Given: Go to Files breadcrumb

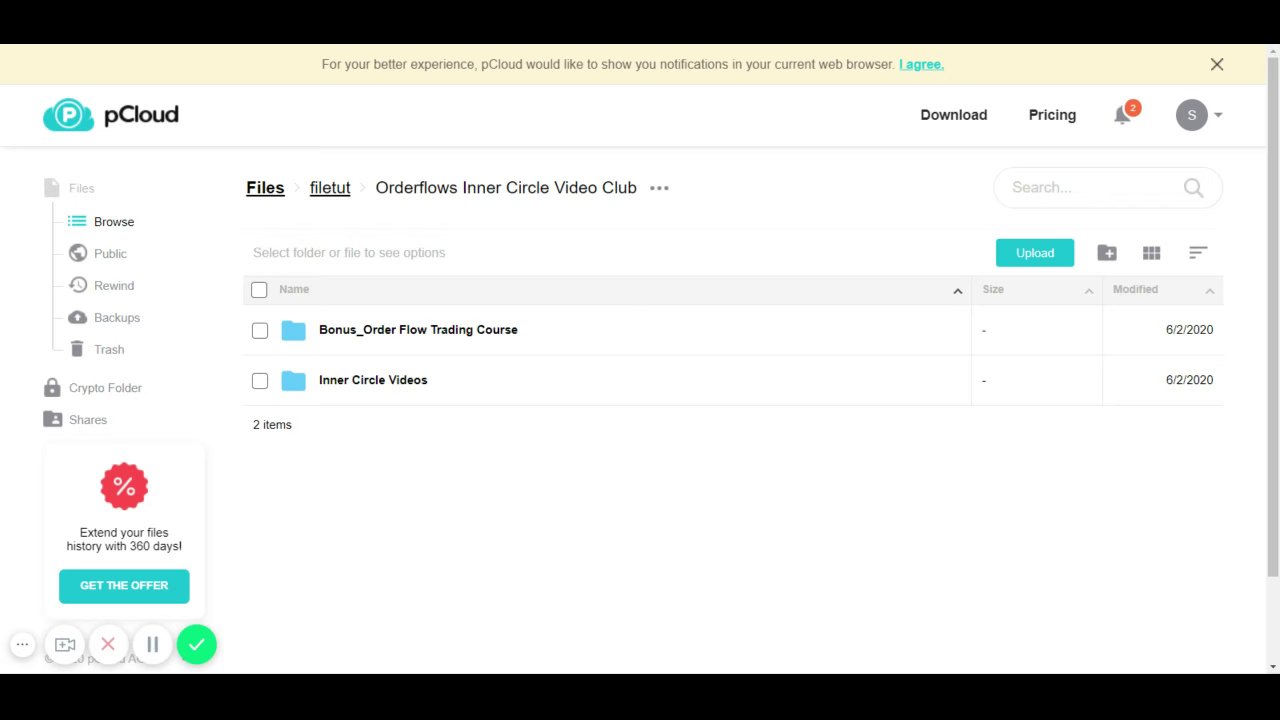Looking at the screenshot, I should point(265,188).
